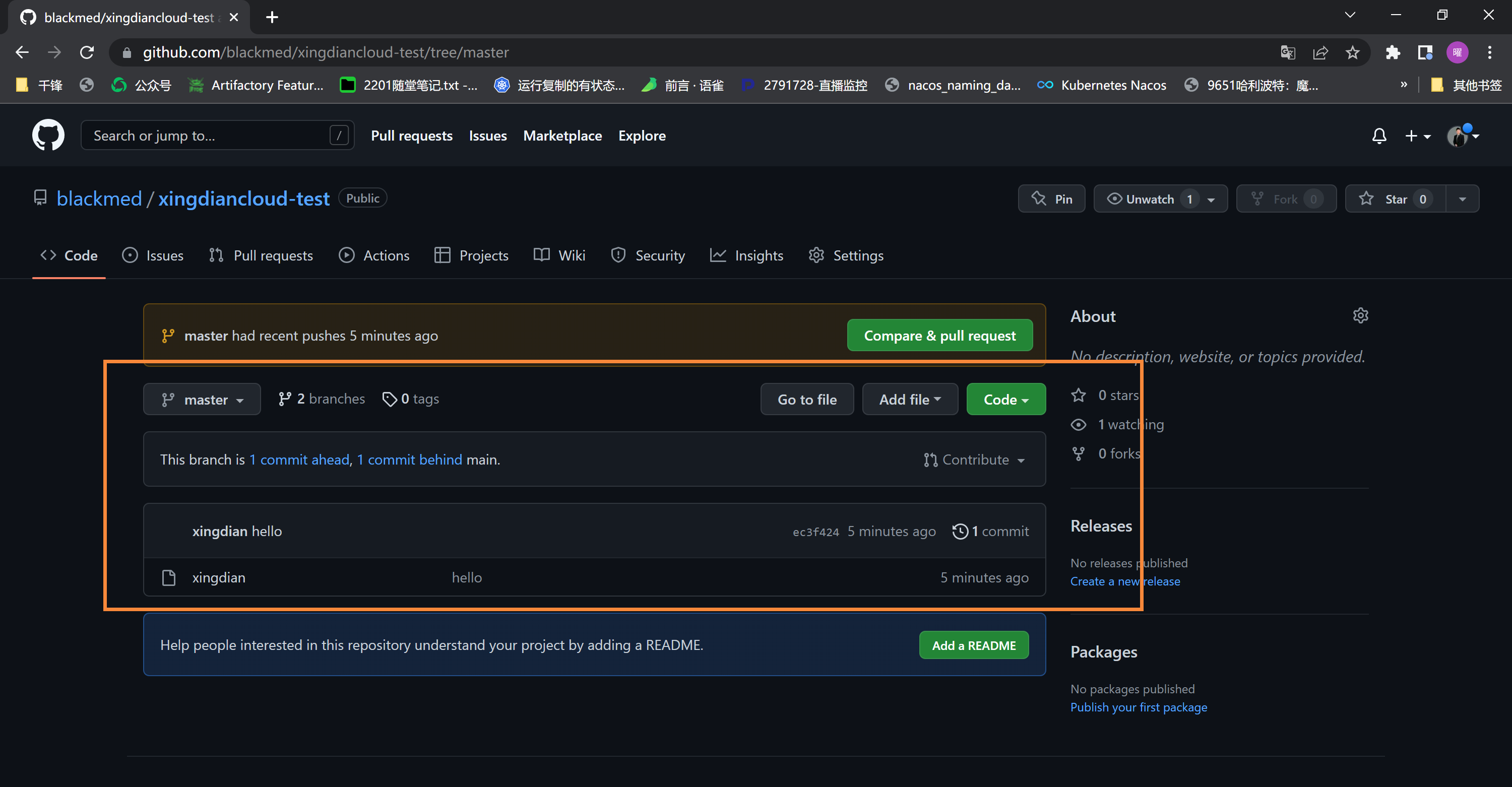Toggle the browser side panel icon

(x=1424, y=52)
